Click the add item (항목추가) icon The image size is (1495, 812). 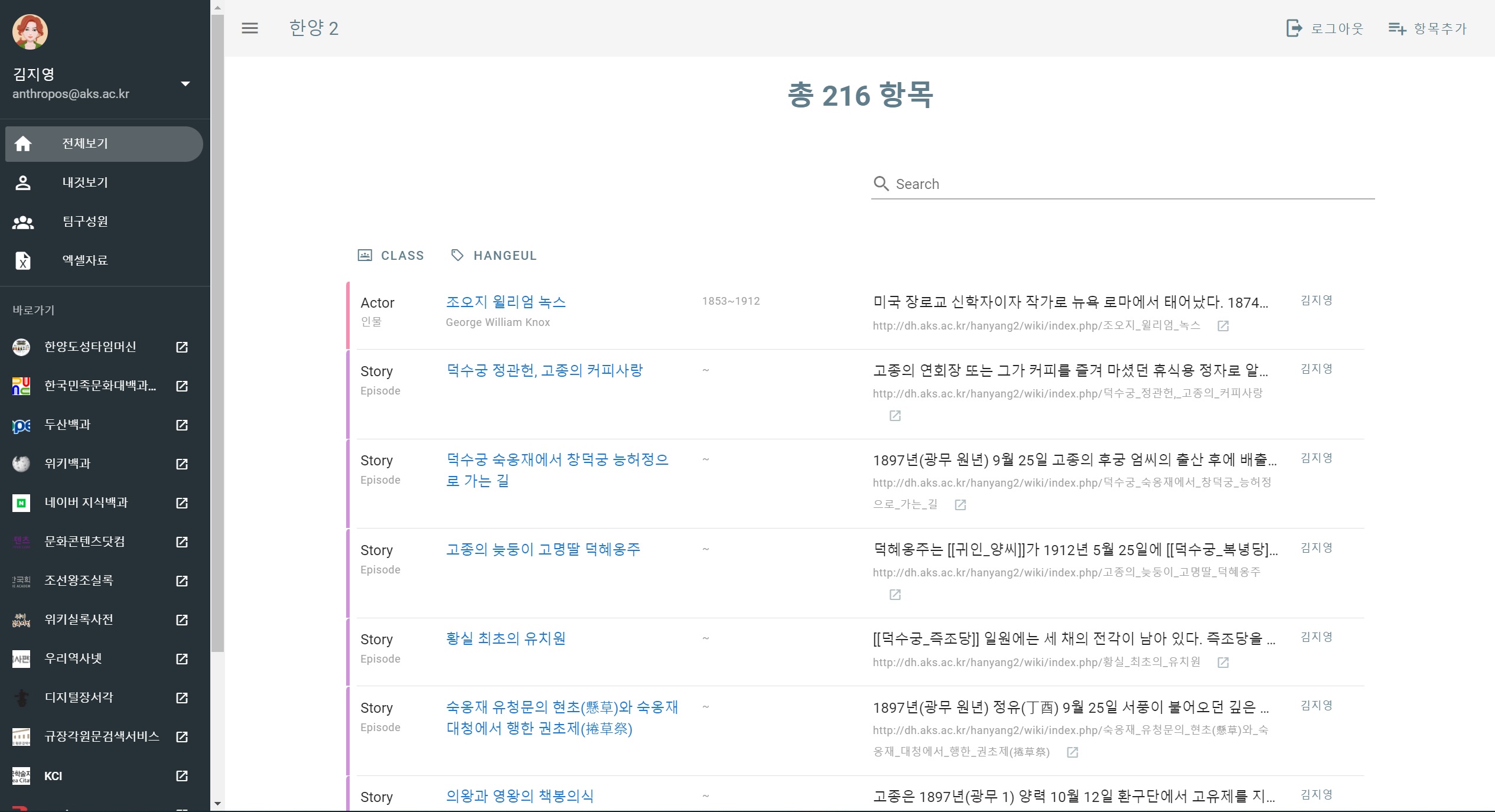coord(1396,28)
